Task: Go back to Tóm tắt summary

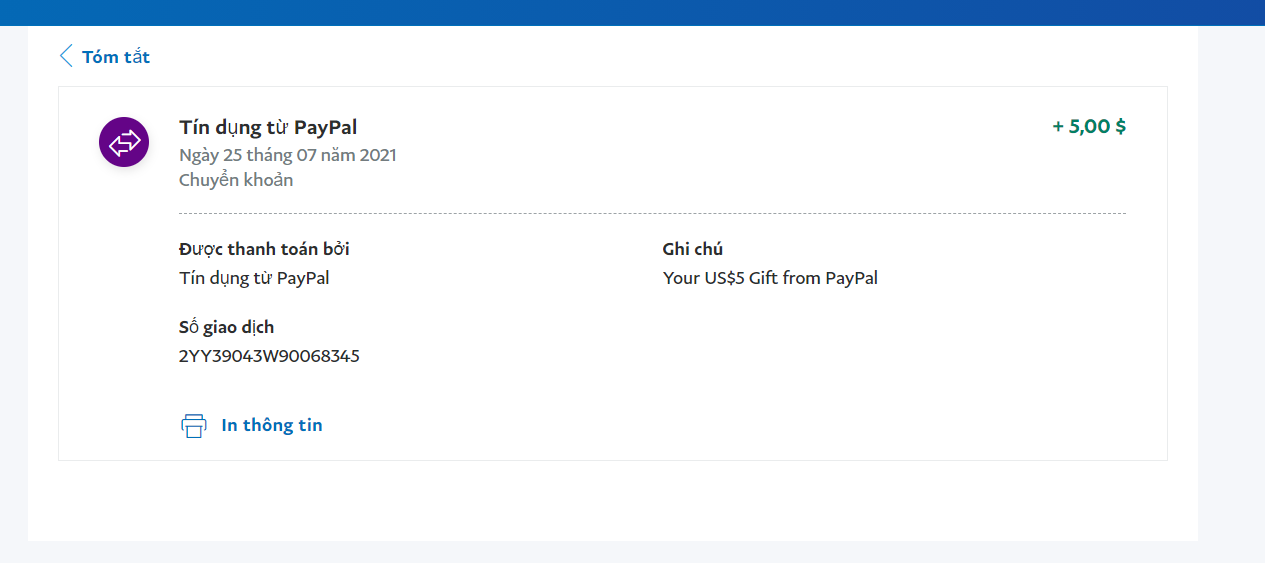Action: 116,57
